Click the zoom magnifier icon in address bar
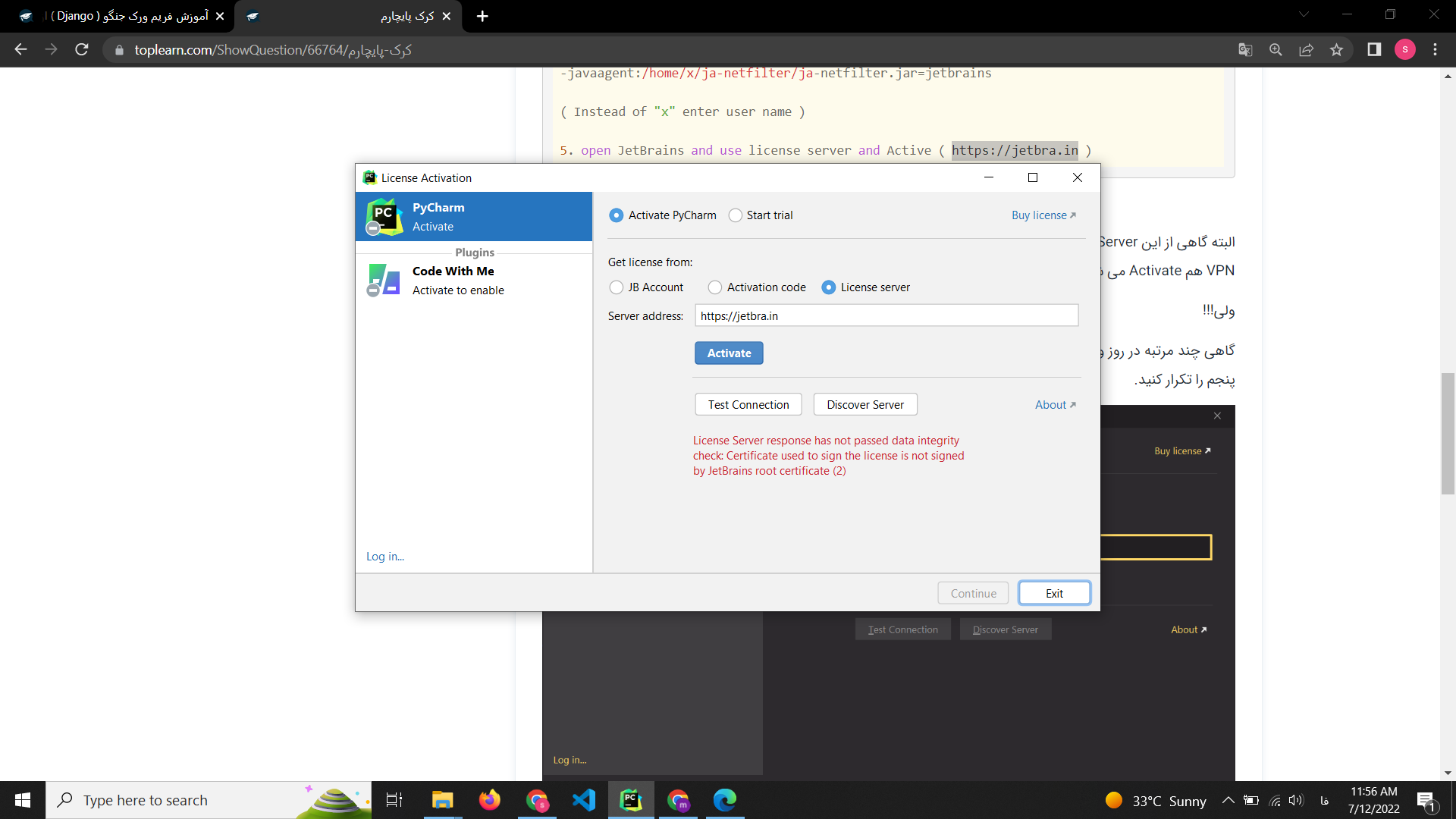Image resolution: width=1456 pixels, height=819 pixels. (x=1276, y=50)
